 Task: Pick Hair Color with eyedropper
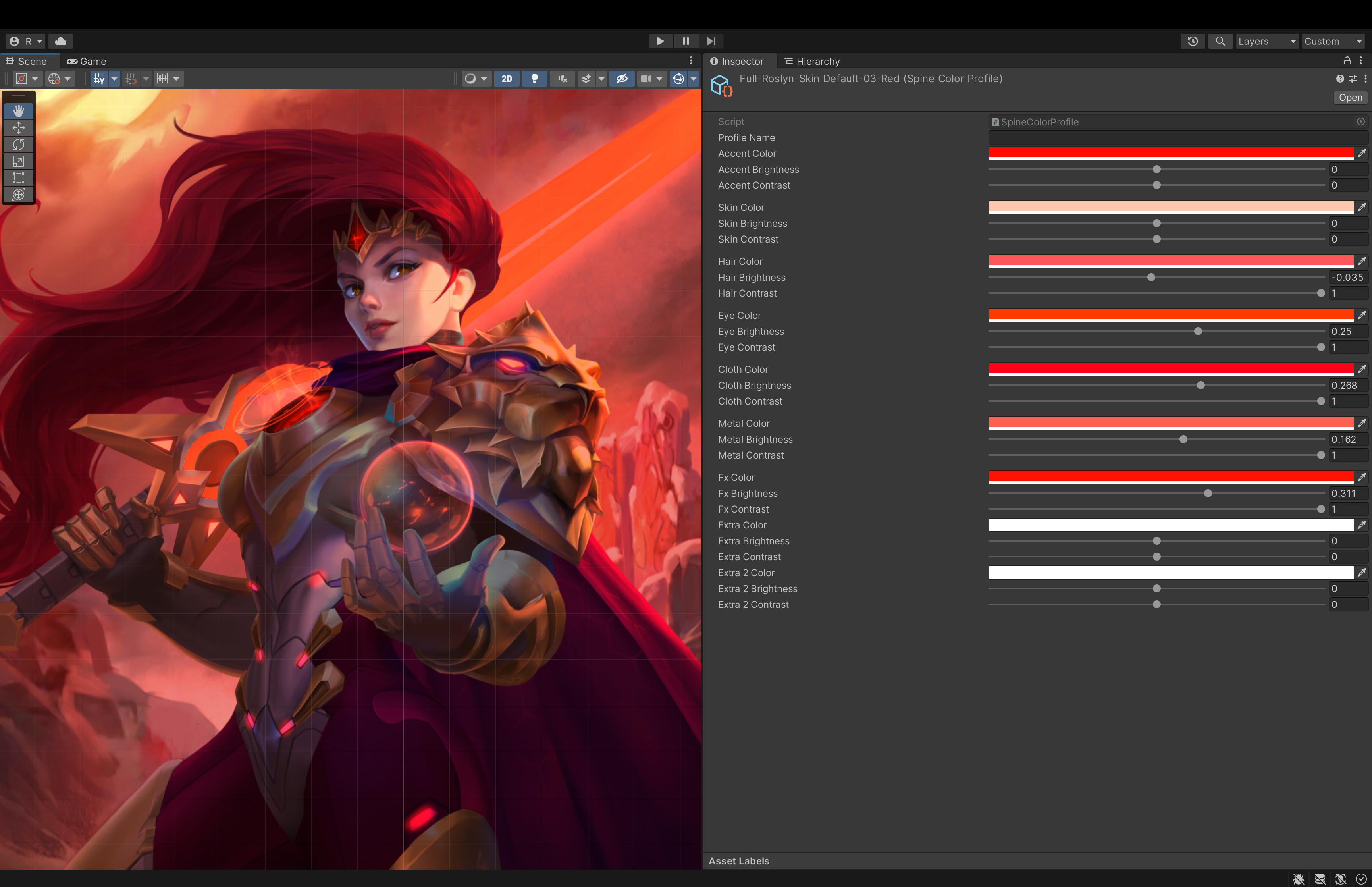coord(1362,262)
